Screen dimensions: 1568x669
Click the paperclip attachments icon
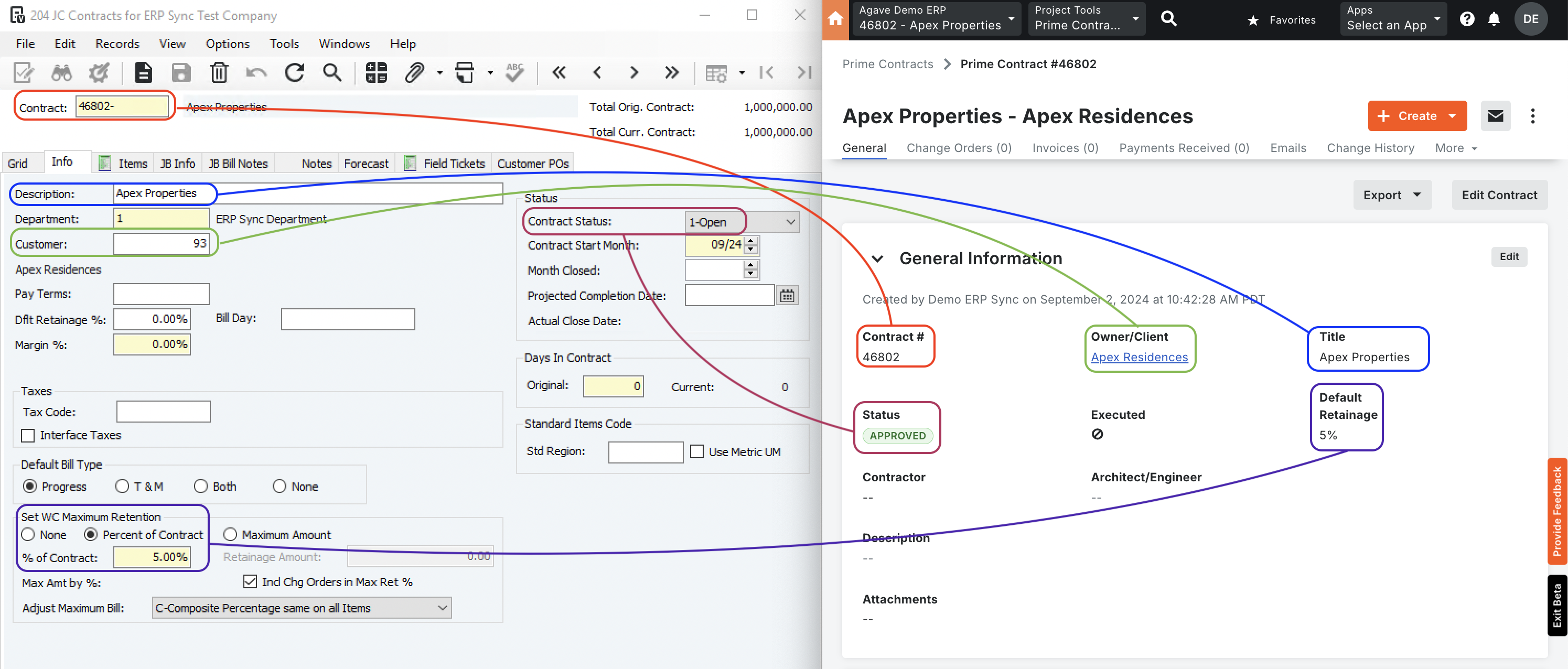(x=414, y=72)
